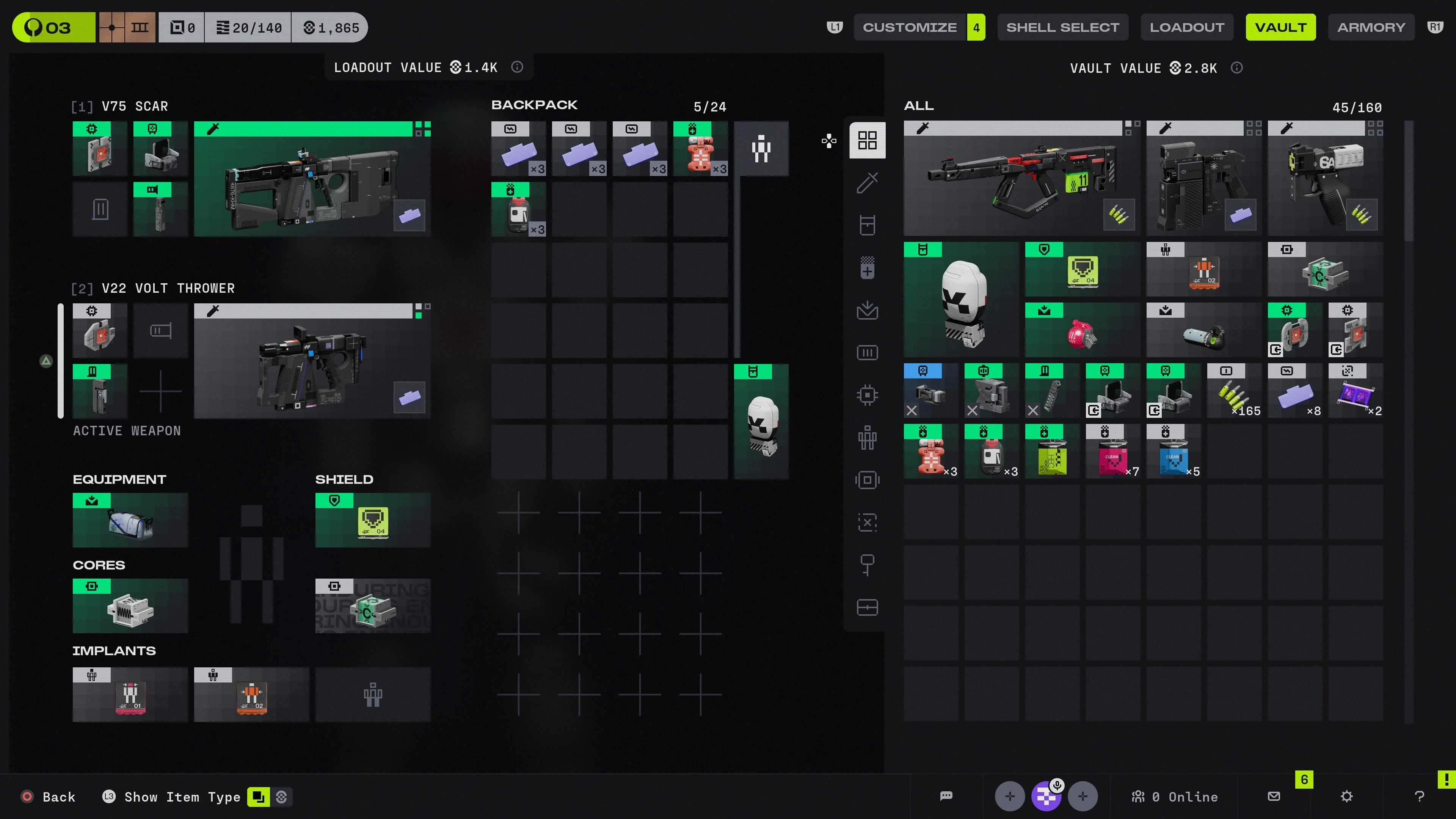
Task: Open the backpack character figure icon
Action: [x=761, y=149]
